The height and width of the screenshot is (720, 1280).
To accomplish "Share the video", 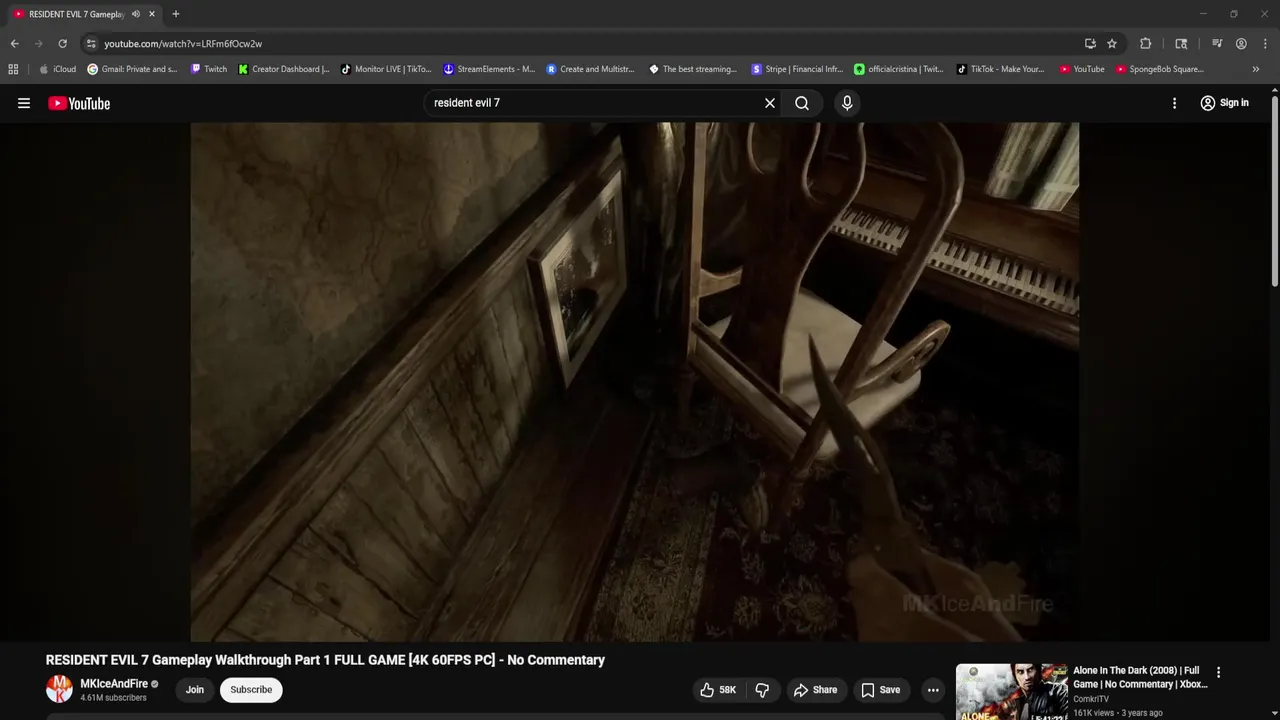I will click(815, 690).
